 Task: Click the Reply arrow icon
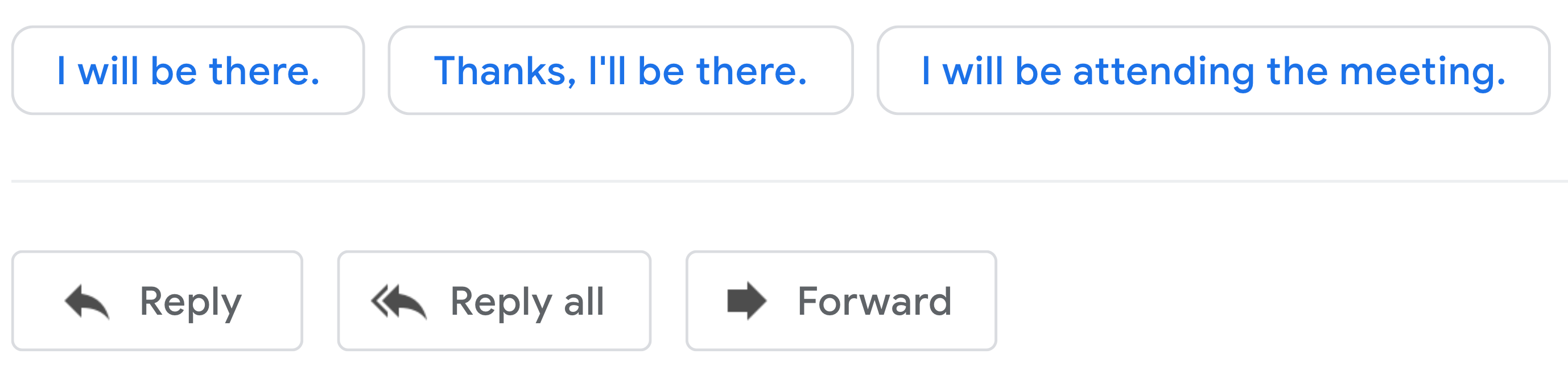[87, 301]
